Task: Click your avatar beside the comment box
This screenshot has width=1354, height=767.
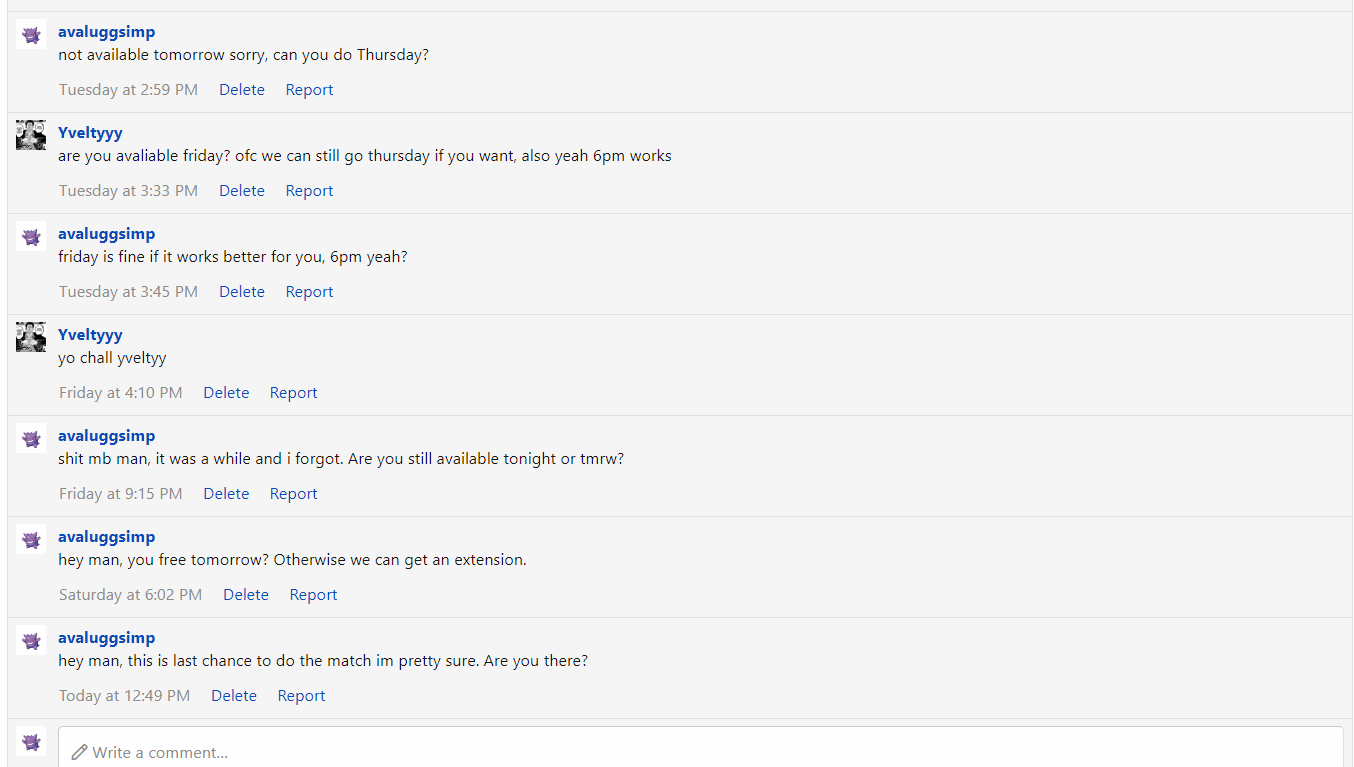Action: pos(31,741)
